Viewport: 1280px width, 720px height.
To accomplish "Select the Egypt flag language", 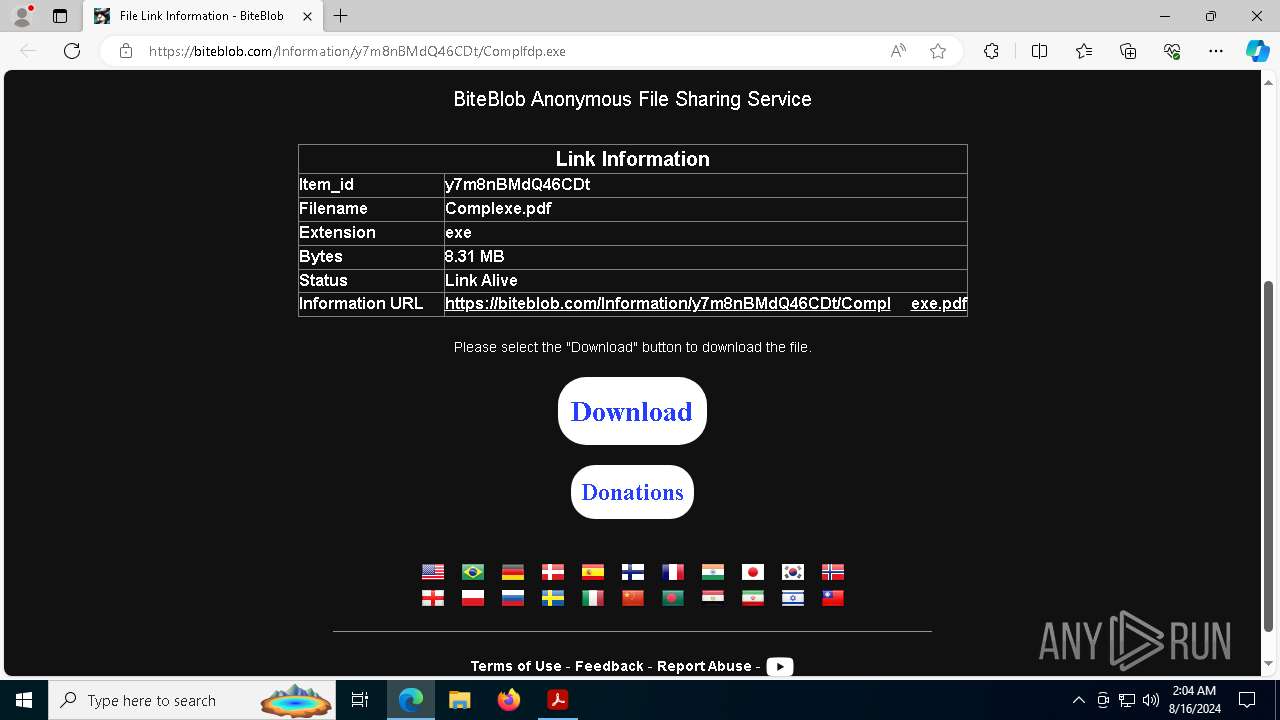I will click(x=713, y=598).
